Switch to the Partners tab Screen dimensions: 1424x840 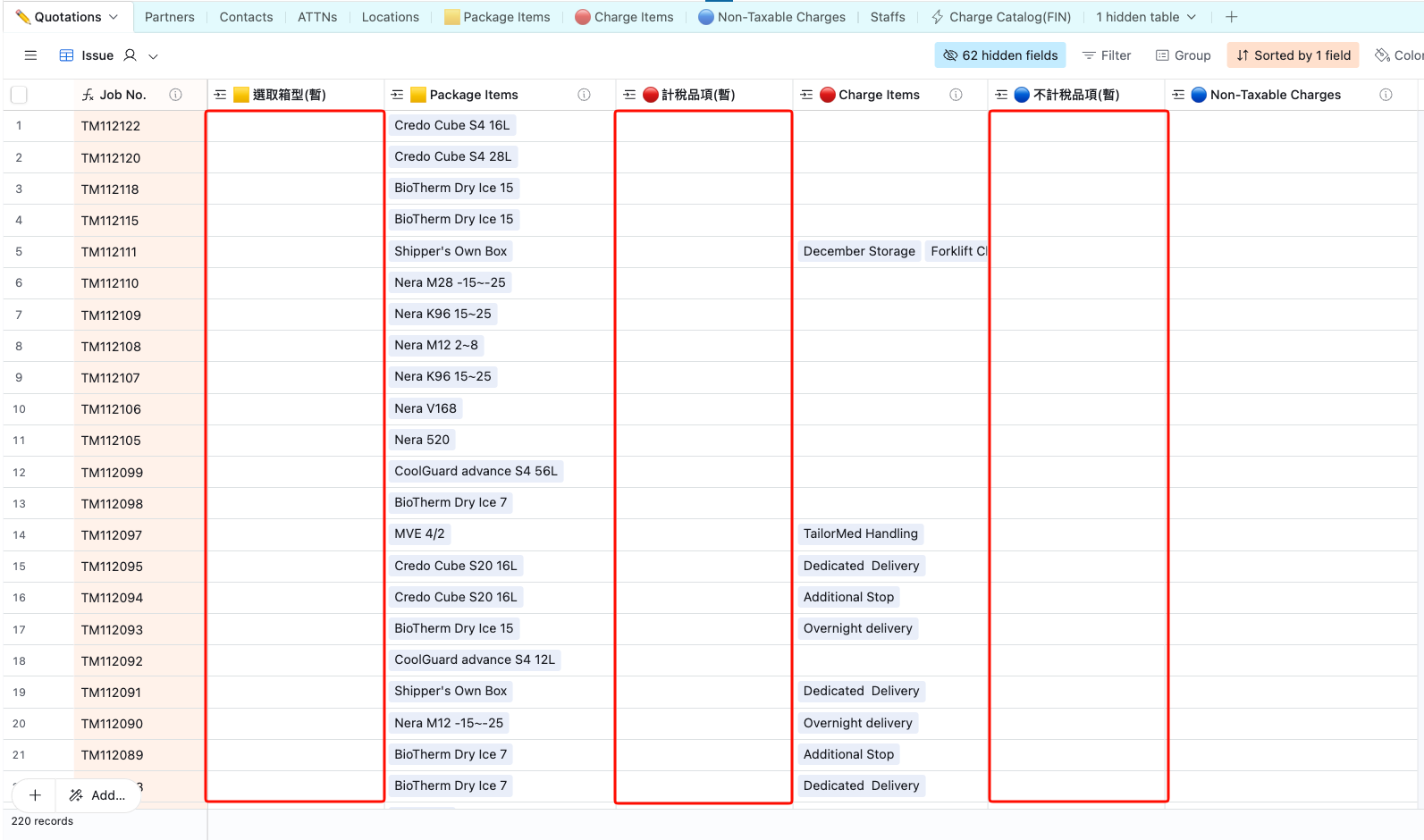click(x=169, y=17)
